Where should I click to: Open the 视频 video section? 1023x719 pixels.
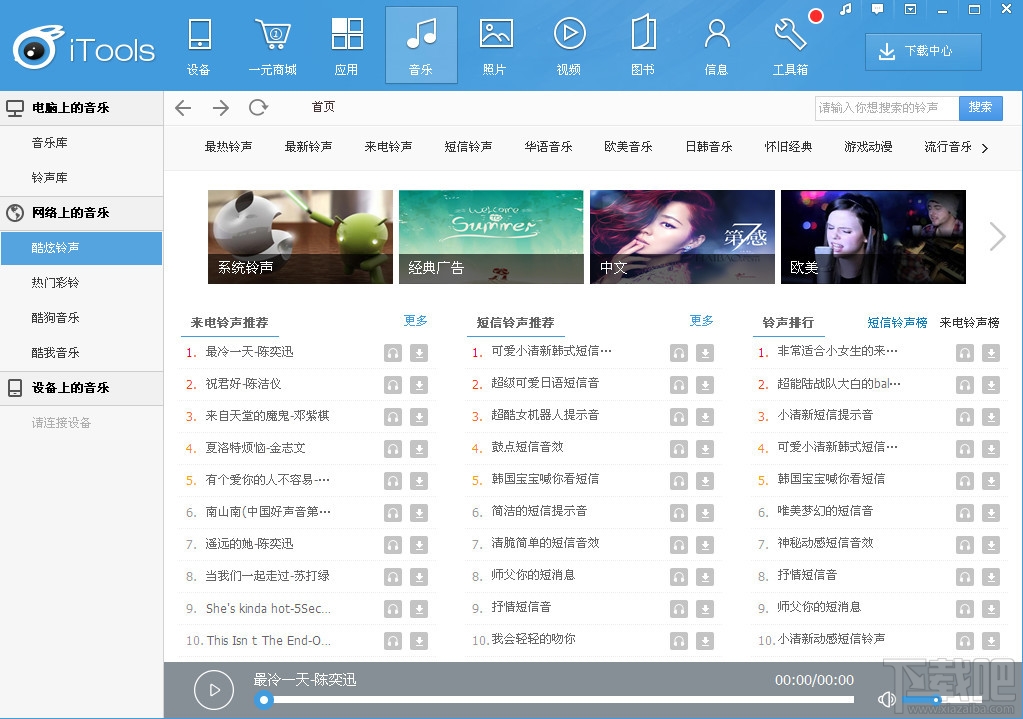(569, 44)
